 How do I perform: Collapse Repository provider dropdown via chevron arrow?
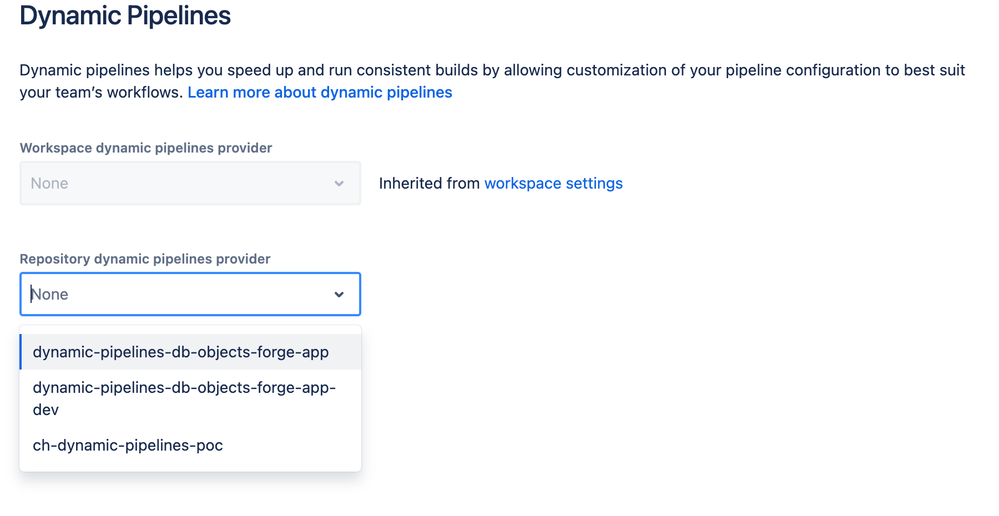[339, 294]
